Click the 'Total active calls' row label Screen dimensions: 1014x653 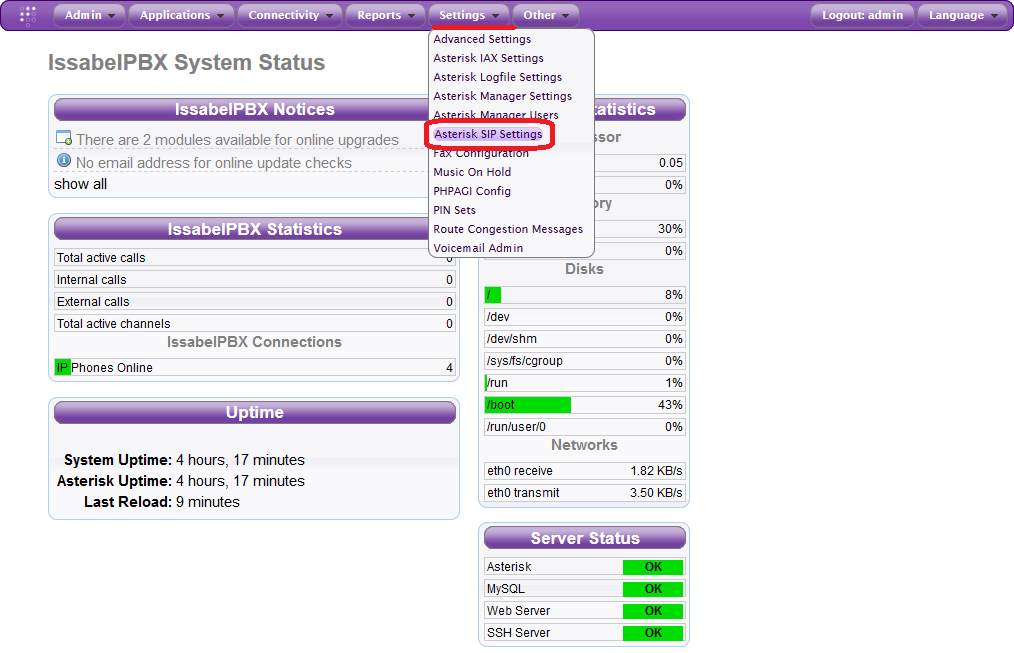(x=101, y=258)
